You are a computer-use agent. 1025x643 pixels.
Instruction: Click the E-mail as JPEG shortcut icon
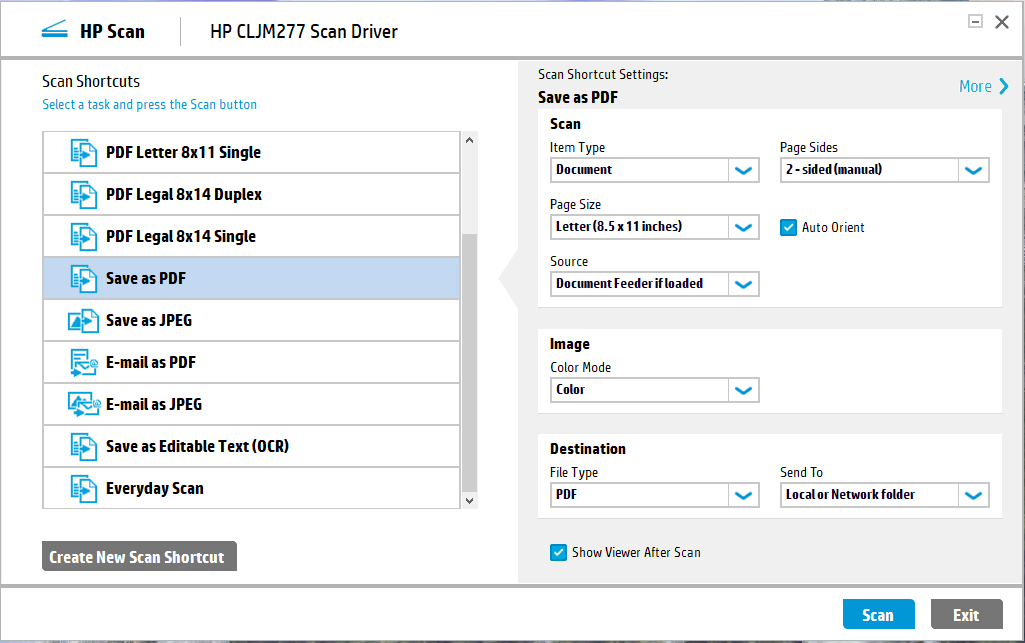(84, 405)
